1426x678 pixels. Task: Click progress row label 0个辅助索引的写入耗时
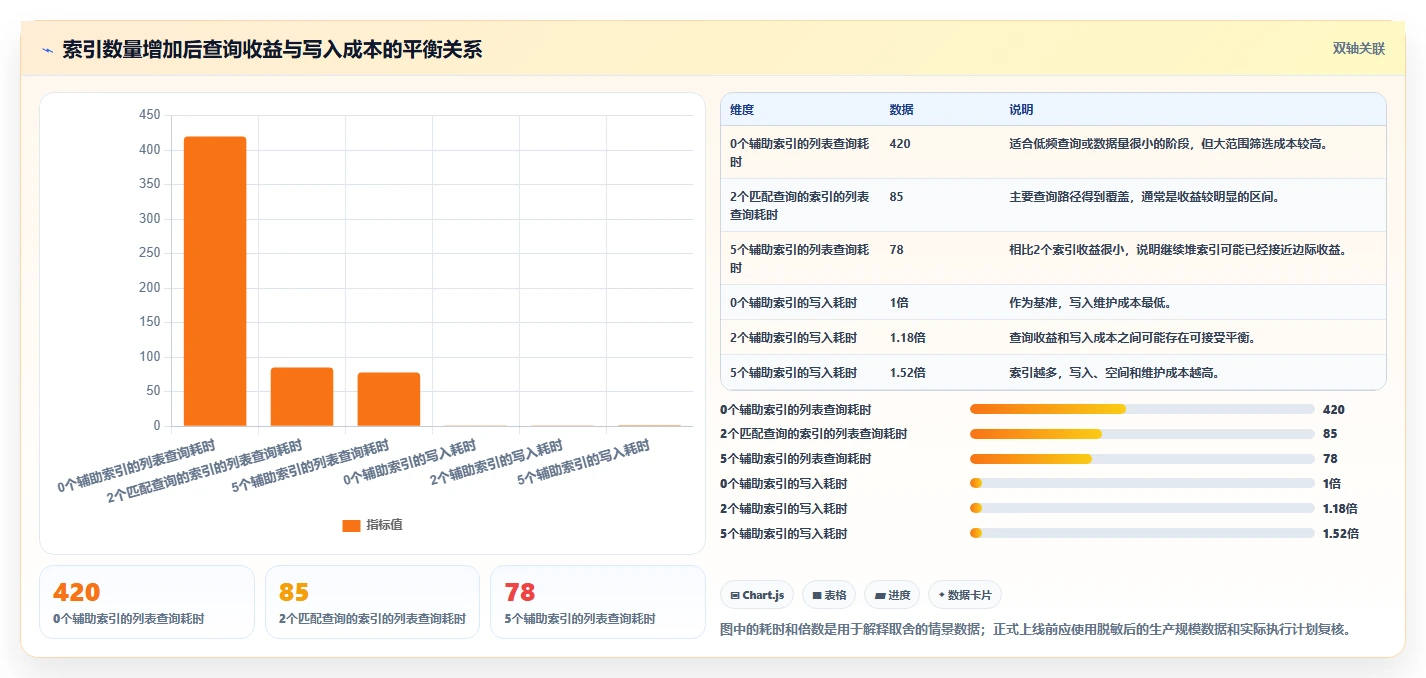pos(783,483)
